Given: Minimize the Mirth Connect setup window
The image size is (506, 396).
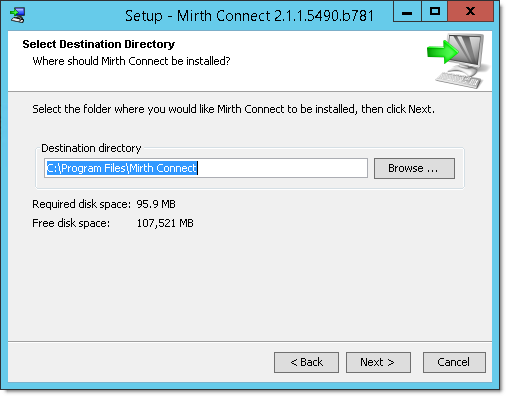Looking at the screenshot, I should (x=407, y=12).
